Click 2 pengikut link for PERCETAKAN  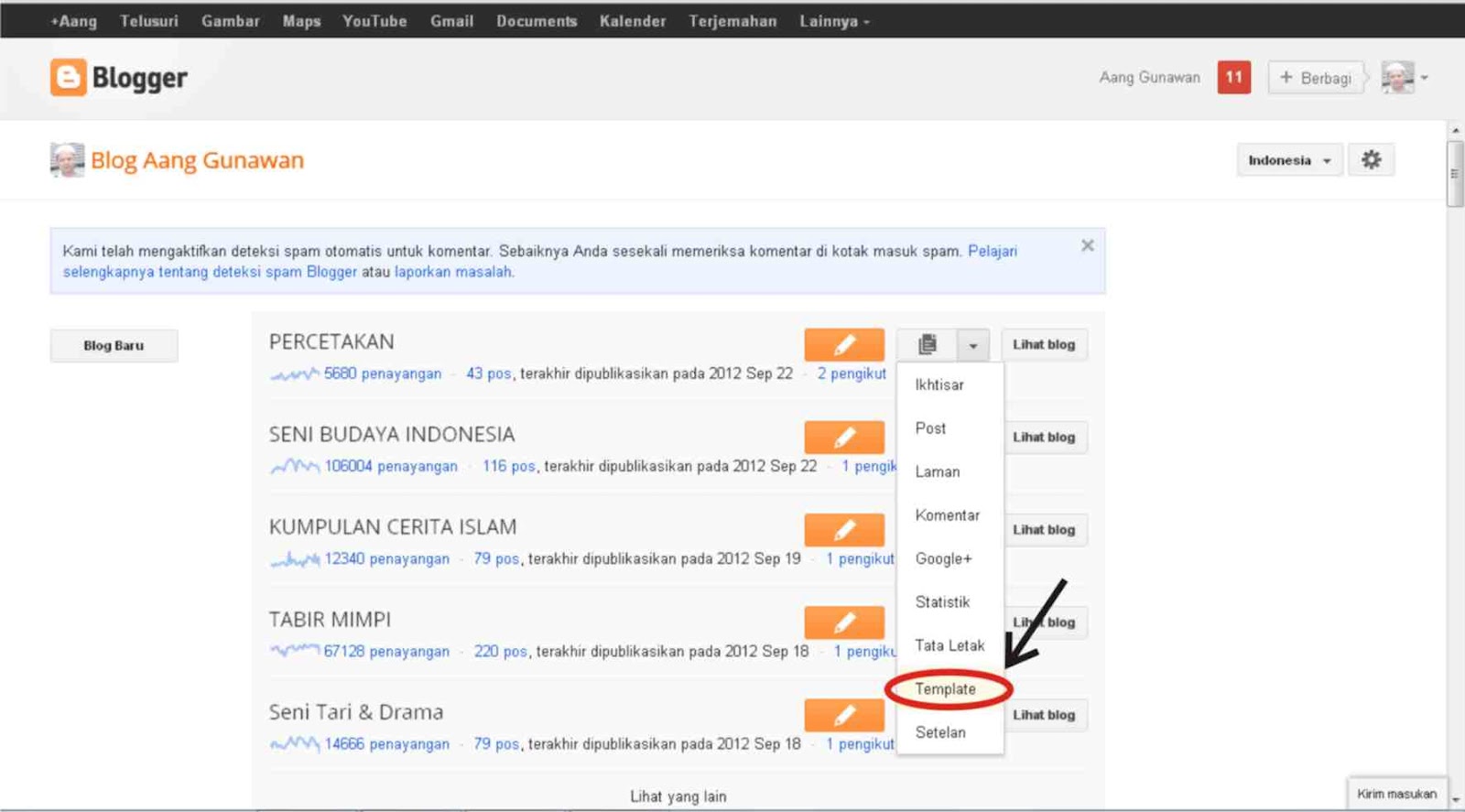point(852,374)
